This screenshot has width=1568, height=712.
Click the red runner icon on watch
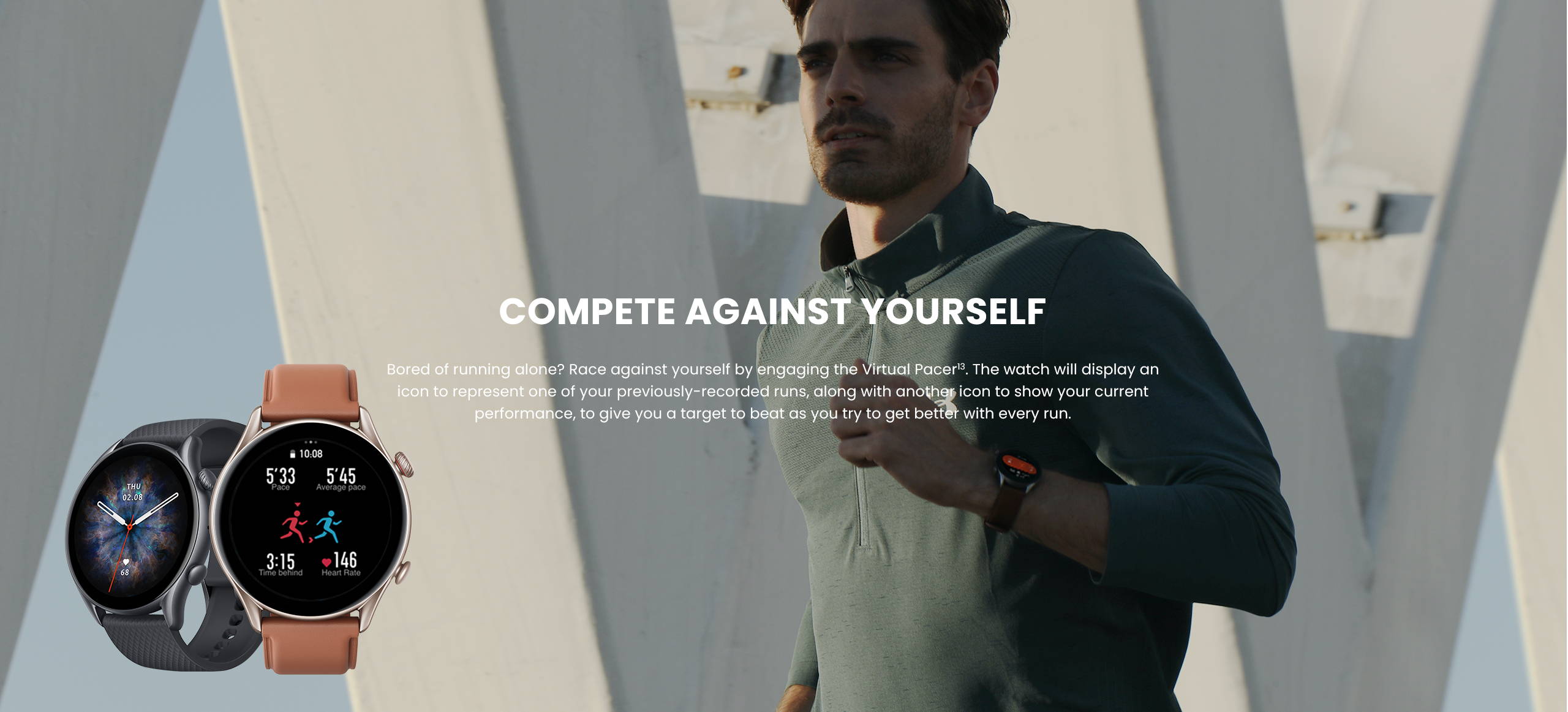295,527
